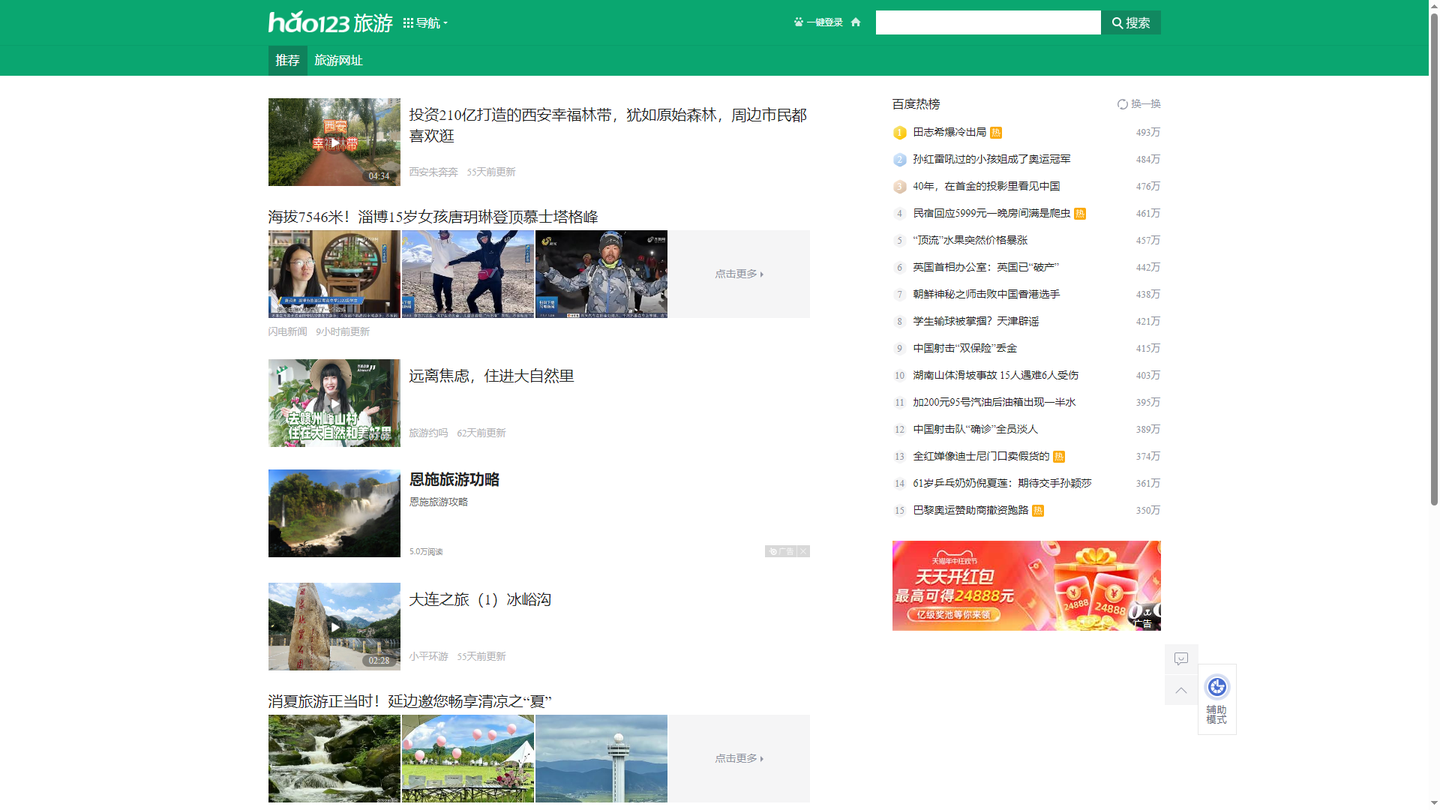The height and width of the screenshot is (810, 1440).
Task: Open hot item 巴黎奥运赞助商撤资跑路
Action: pos(971,510)
